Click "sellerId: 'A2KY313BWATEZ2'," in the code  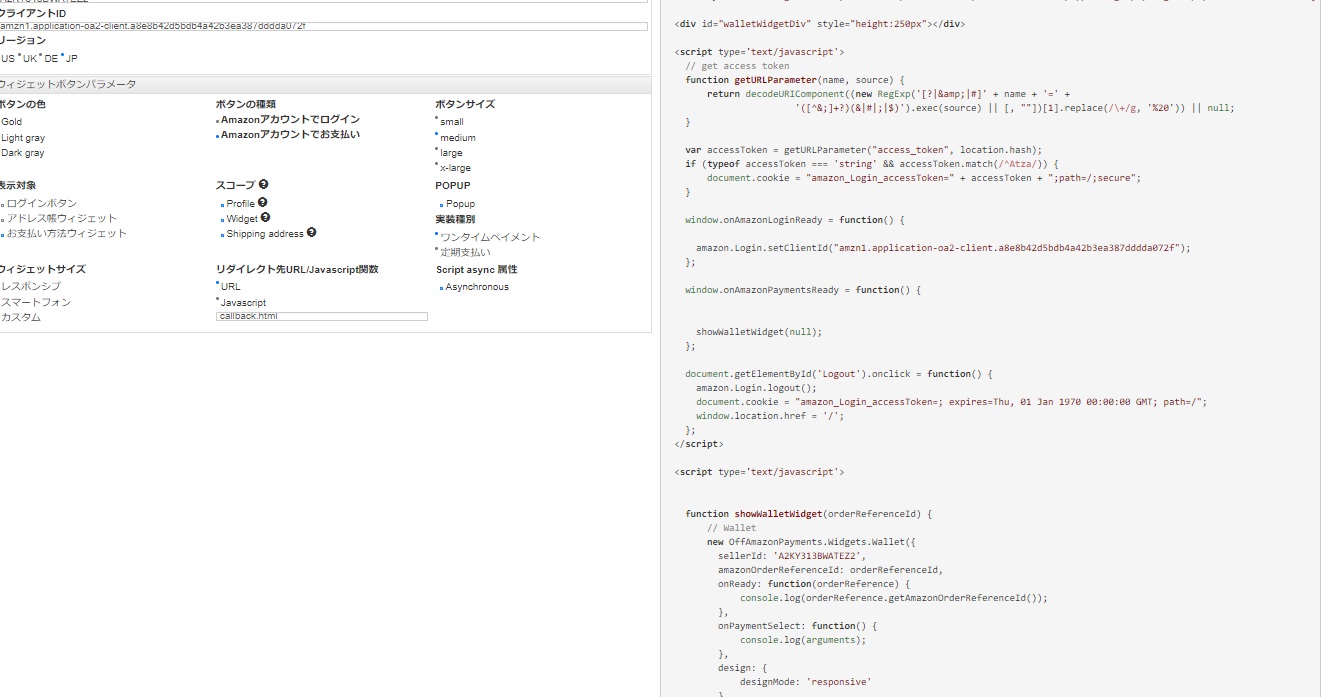[792, 555]
